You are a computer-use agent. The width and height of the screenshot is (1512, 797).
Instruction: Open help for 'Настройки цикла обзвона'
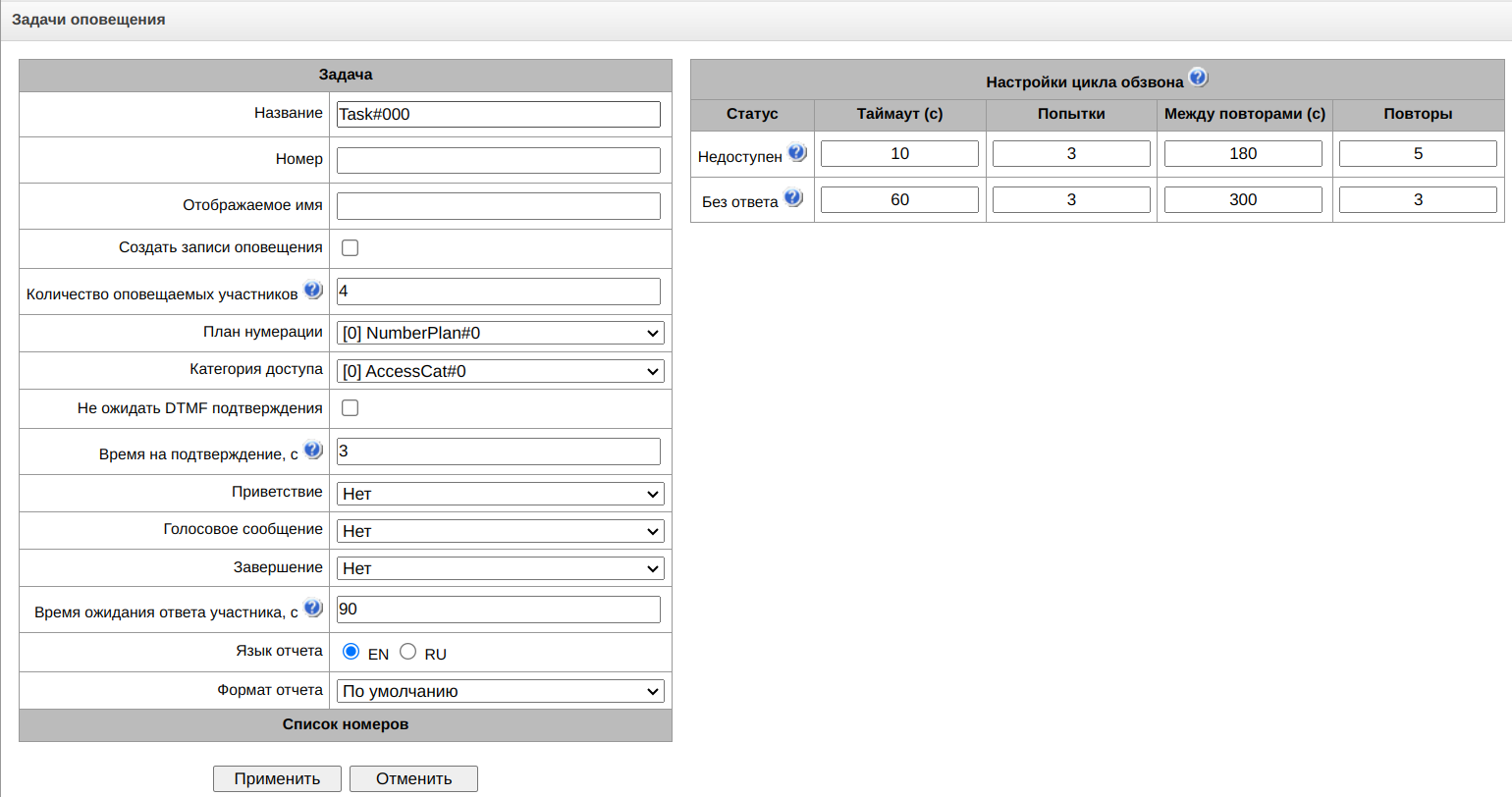click(1198, 78)
